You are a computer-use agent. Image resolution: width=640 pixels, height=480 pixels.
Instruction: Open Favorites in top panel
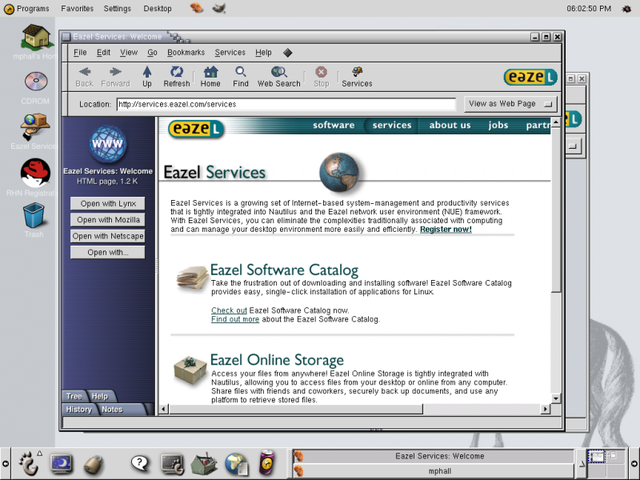click(x=77, y=8)
